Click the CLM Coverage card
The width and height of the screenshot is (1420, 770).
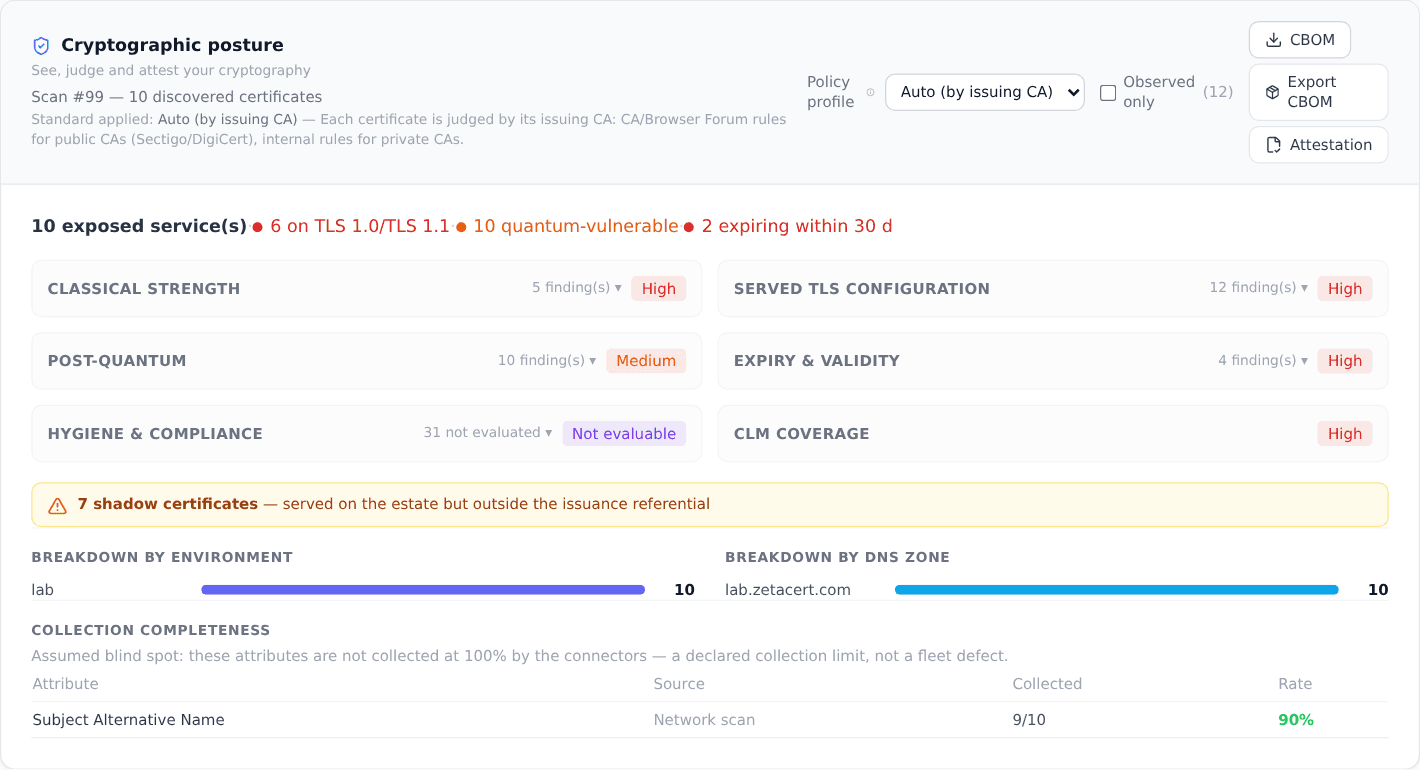[1053, 434]
